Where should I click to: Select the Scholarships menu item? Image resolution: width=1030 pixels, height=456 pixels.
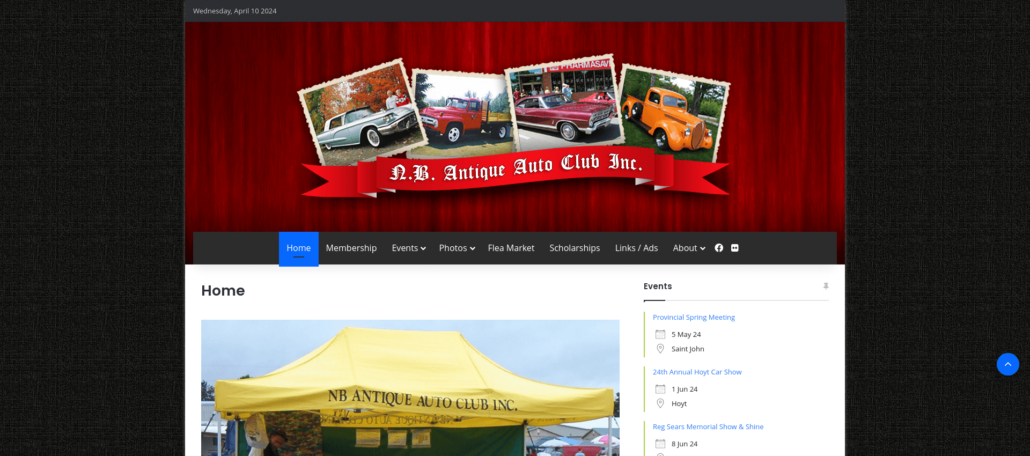[574, 248]
